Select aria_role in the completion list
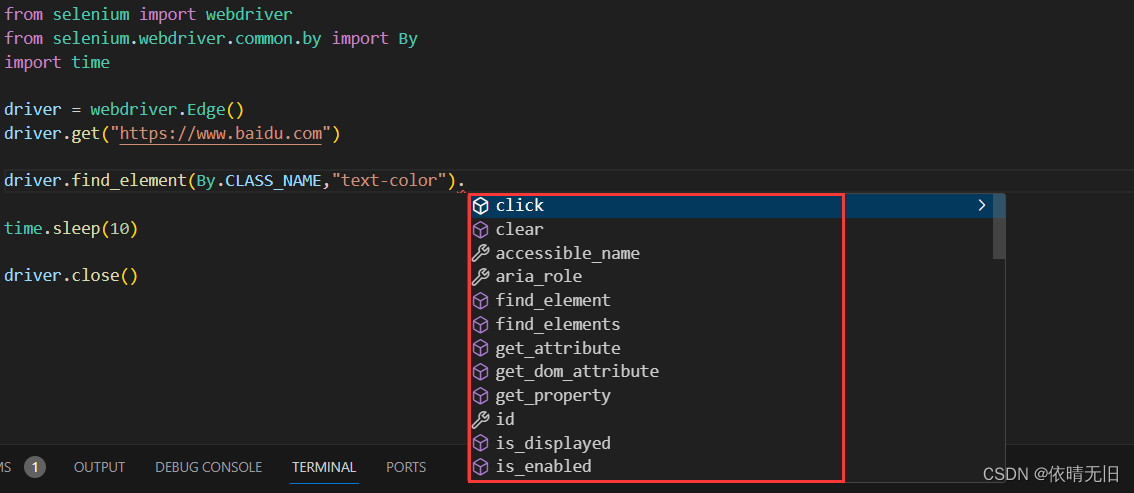The image size is (1134, 493). point(731,277)
